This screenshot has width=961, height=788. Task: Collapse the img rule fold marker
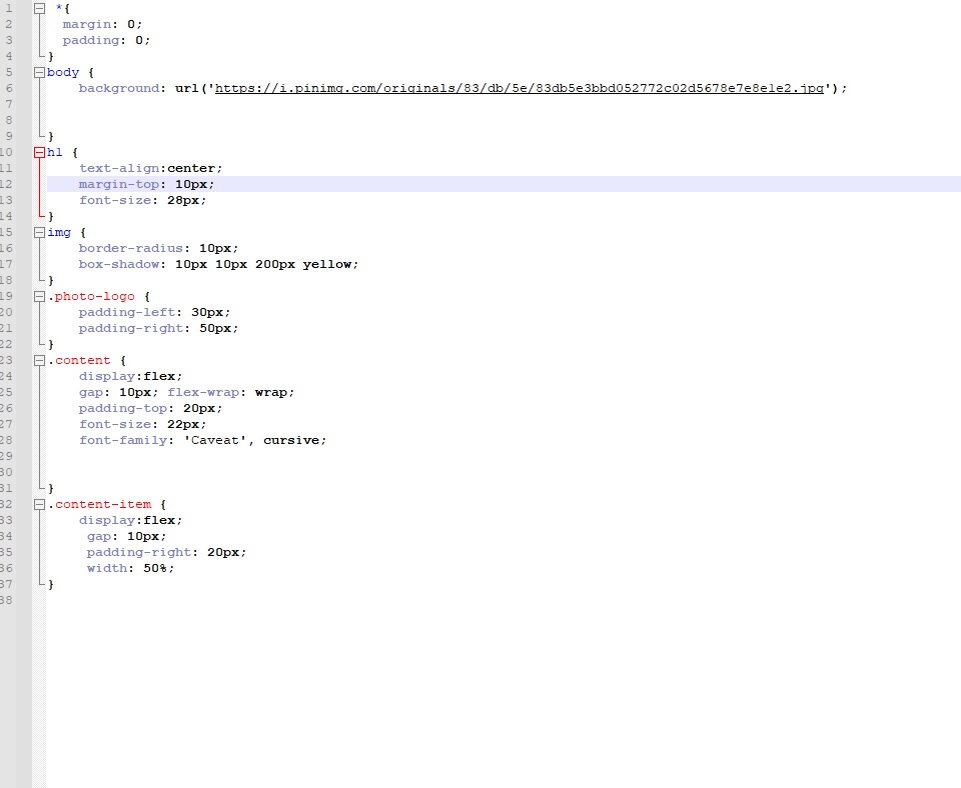coord(39,232)
